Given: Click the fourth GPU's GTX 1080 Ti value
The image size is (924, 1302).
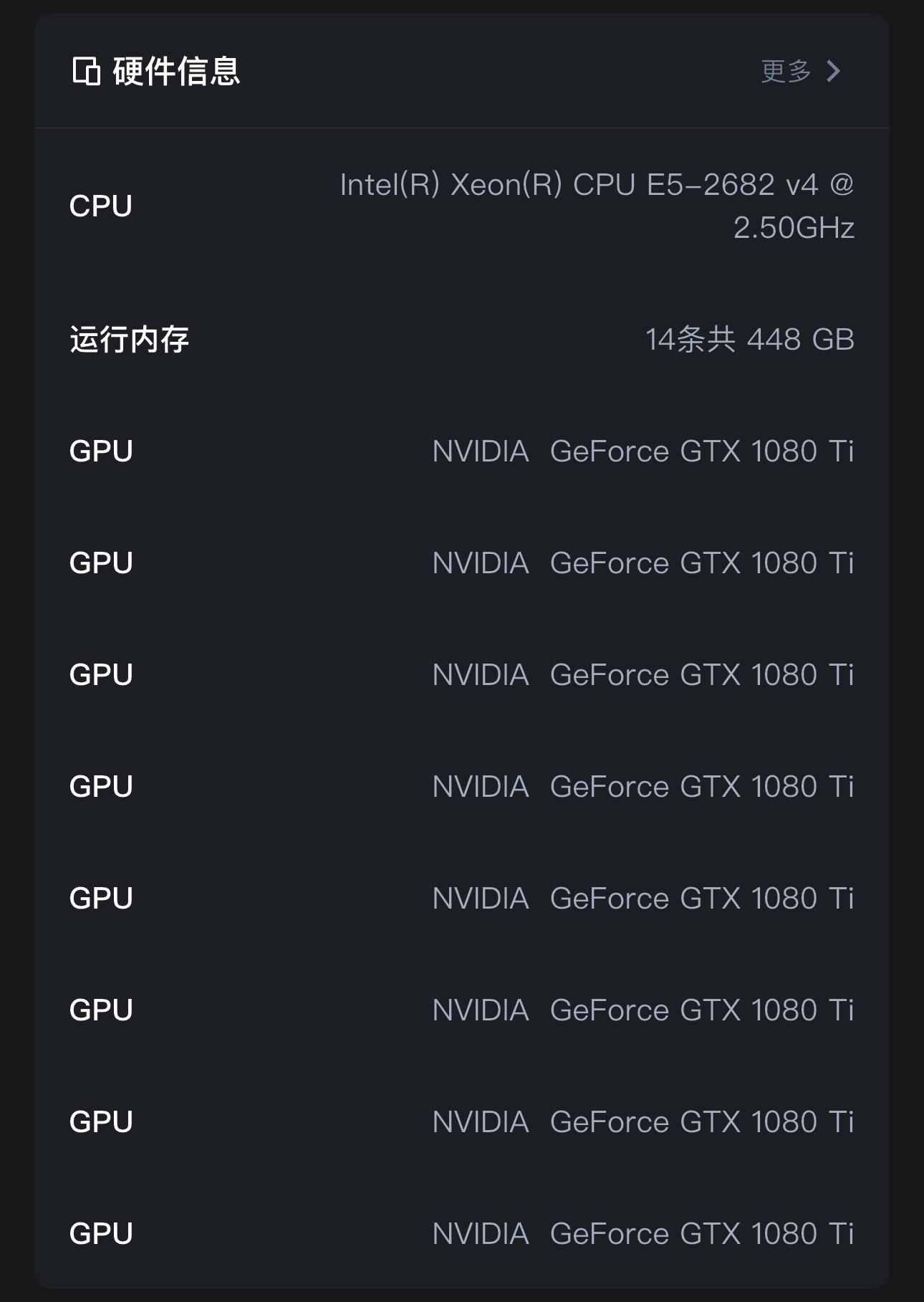Looking at the screenshot, I should pyautogui.click(x=643, y=787).
